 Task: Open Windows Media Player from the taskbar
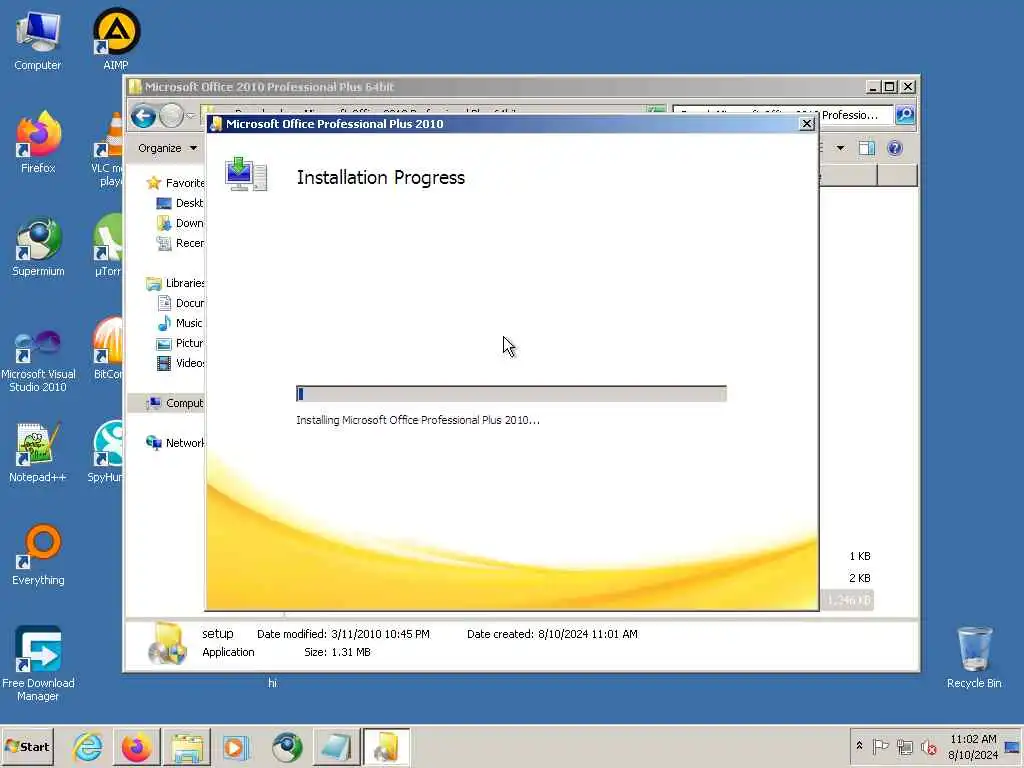click(236, 747)
